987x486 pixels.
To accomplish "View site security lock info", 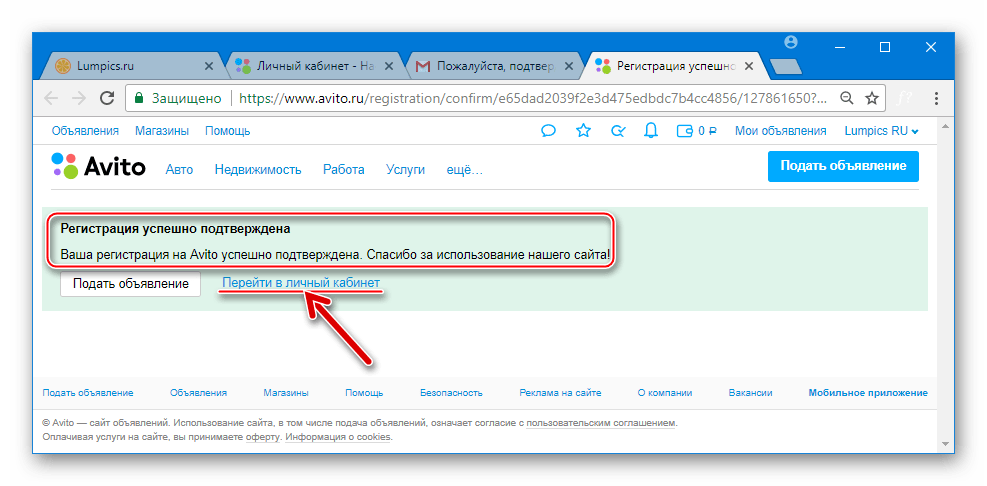I will [138, 98].
